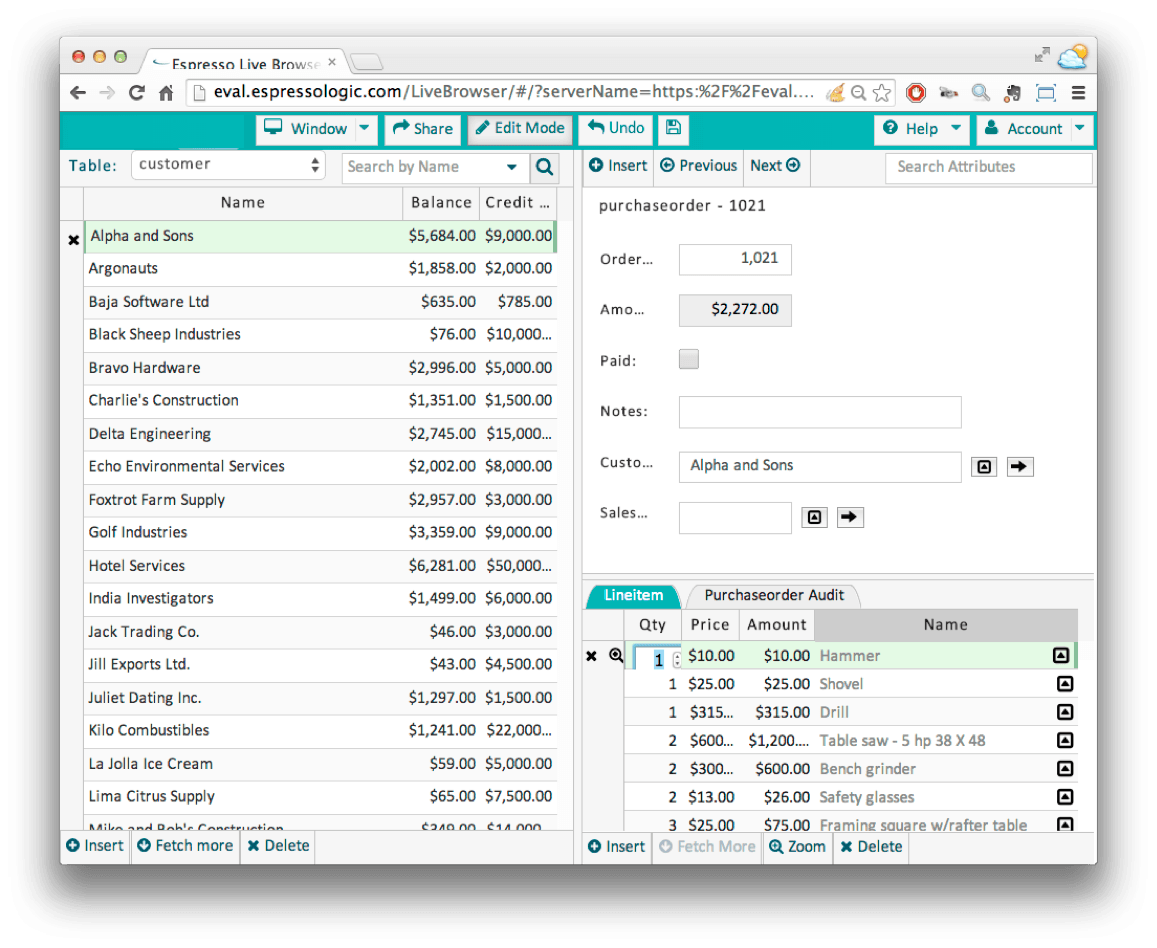Click inside the Notes input field
The height and width of the screenshot is (948, 1157).
click(820, 411)
